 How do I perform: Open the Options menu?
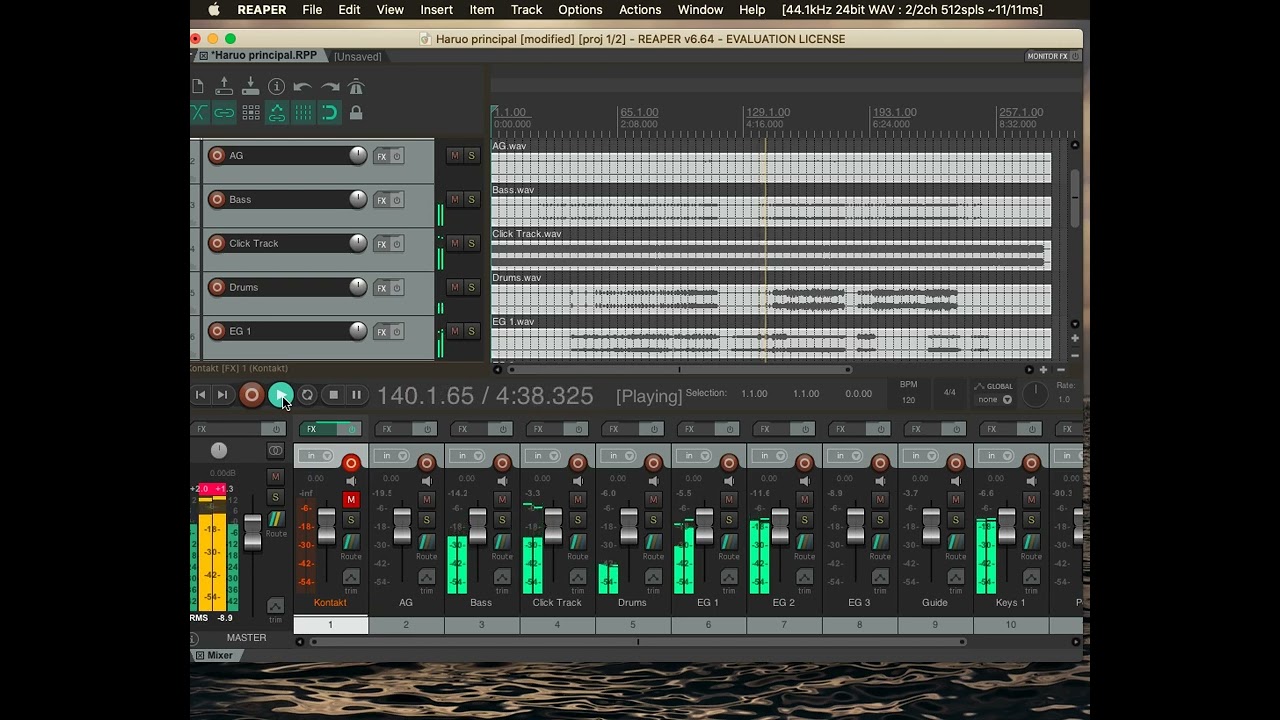pos(580,10)
